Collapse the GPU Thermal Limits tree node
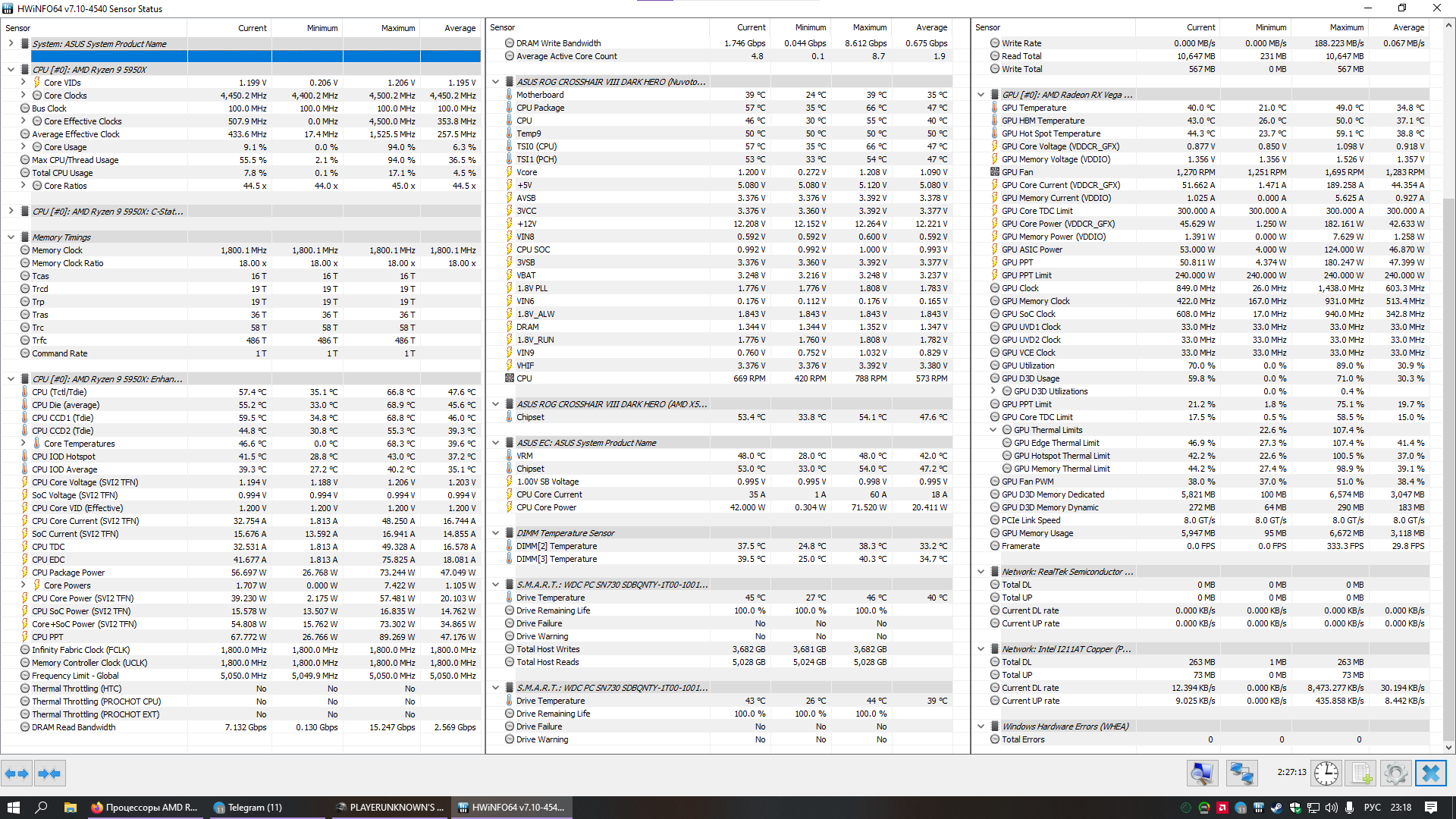 coord(993,430)
